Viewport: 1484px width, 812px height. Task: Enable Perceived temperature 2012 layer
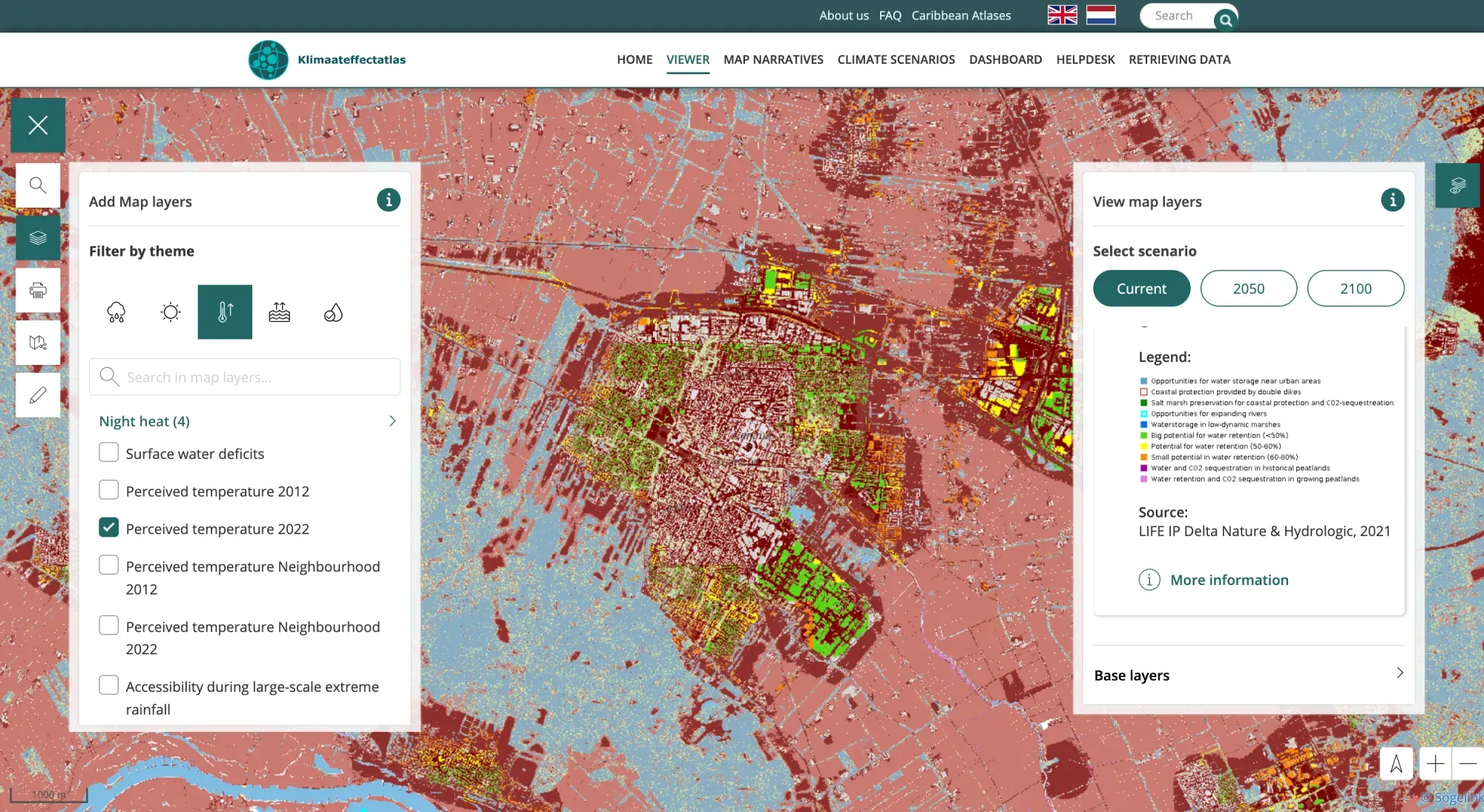(109, 490)
